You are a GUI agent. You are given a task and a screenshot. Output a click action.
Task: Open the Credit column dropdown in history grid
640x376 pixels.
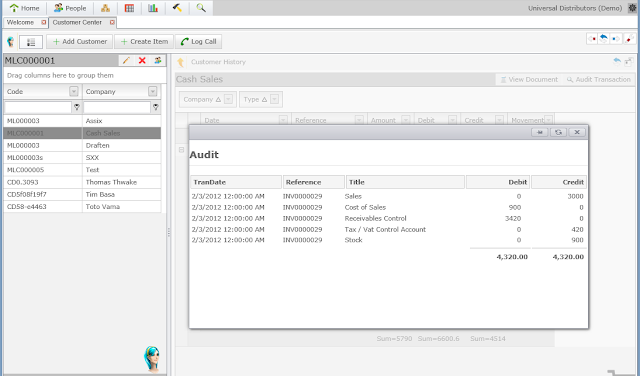(x=499, y=120)
